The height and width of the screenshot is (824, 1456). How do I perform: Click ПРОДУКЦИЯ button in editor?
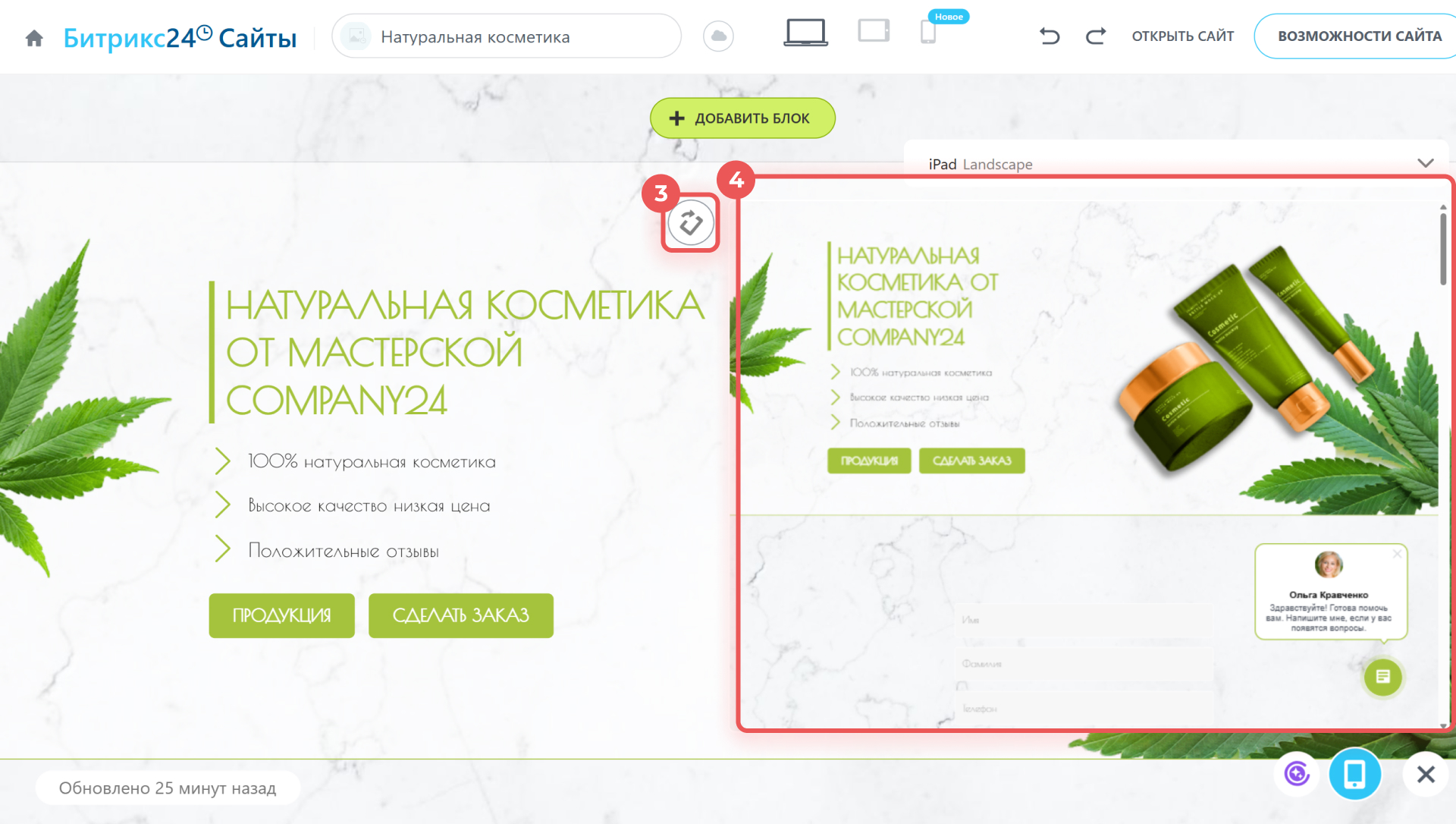(281, 615)
